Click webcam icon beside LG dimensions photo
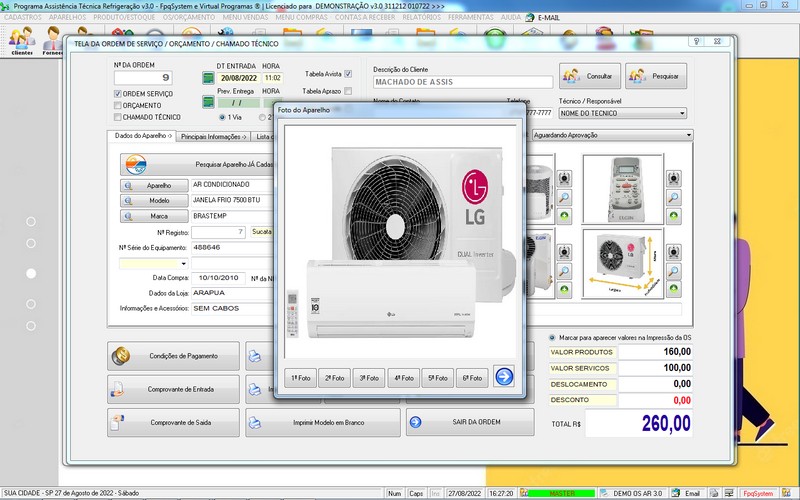800x500 pixels. [673, 252]
